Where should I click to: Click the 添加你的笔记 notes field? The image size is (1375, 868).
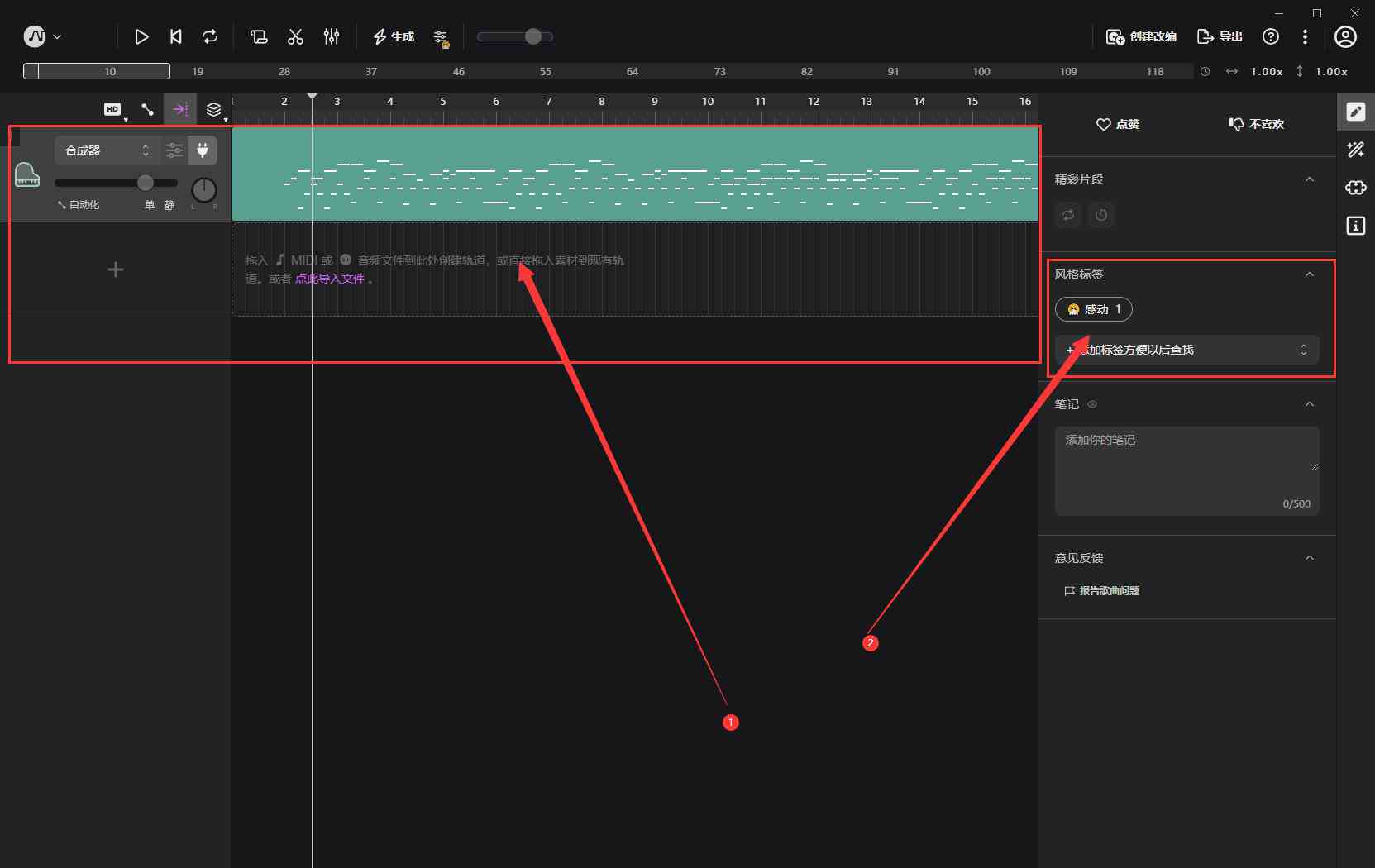(1186, 470)
